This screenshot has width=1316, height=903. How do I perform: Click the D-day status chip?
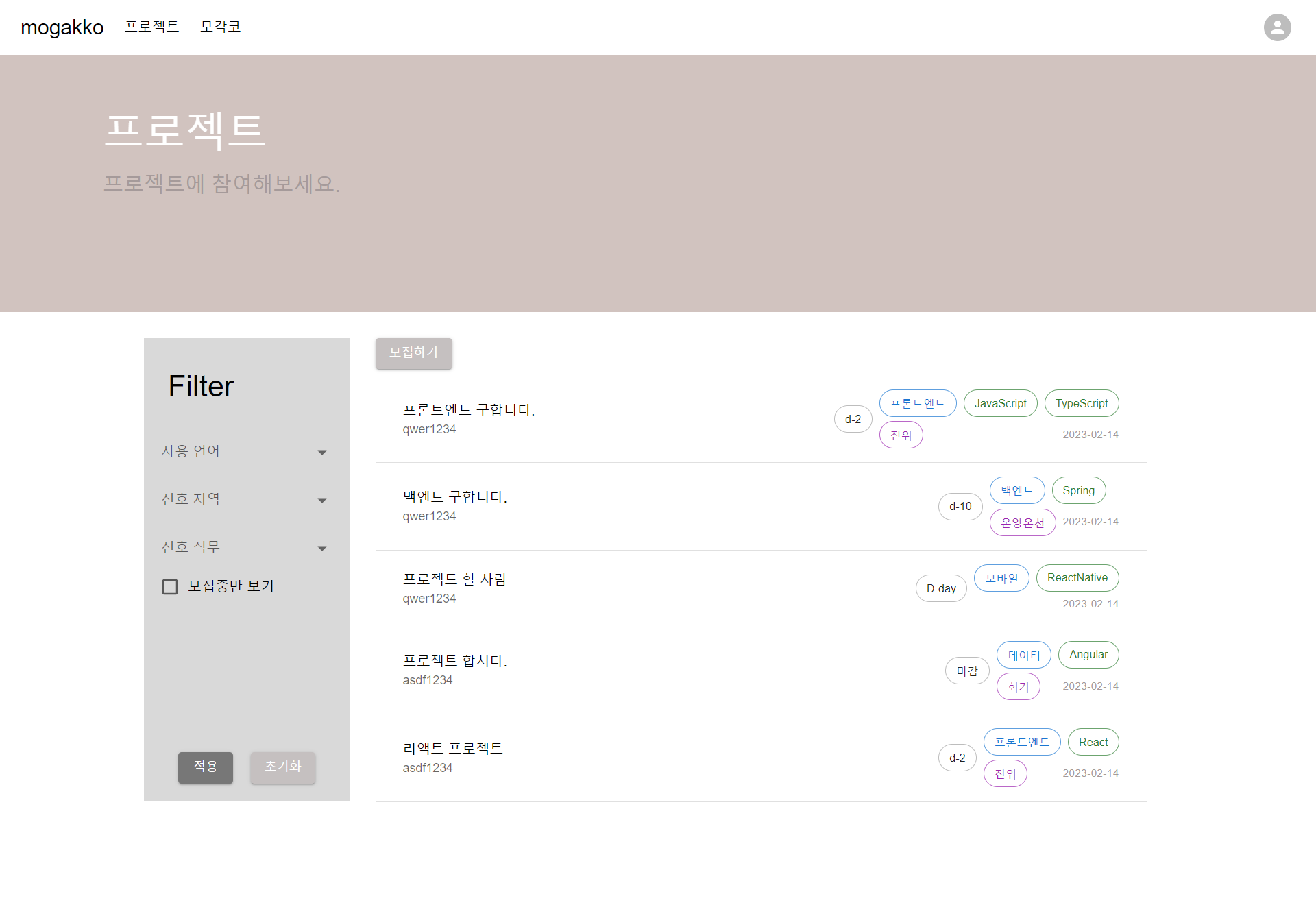pos(940,589)
